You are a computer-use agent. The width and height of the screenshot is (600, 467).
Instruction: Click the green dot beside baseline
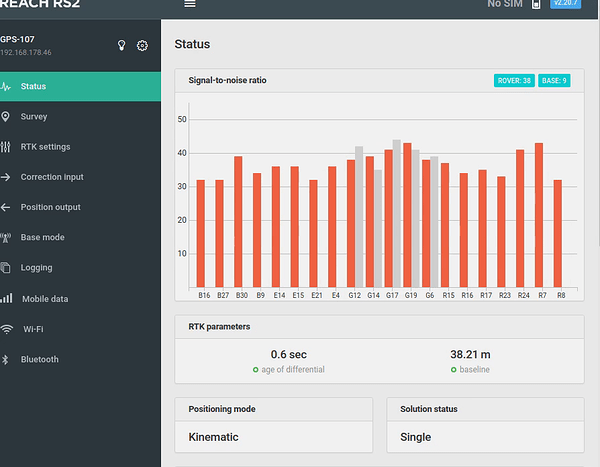(453, 370)
